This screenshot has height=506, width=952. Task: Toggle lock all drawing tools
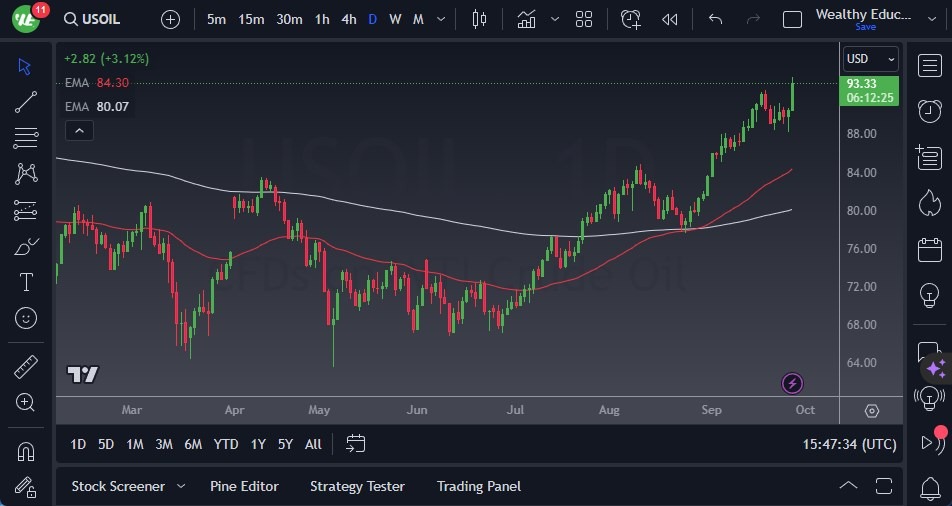(26, 488)
